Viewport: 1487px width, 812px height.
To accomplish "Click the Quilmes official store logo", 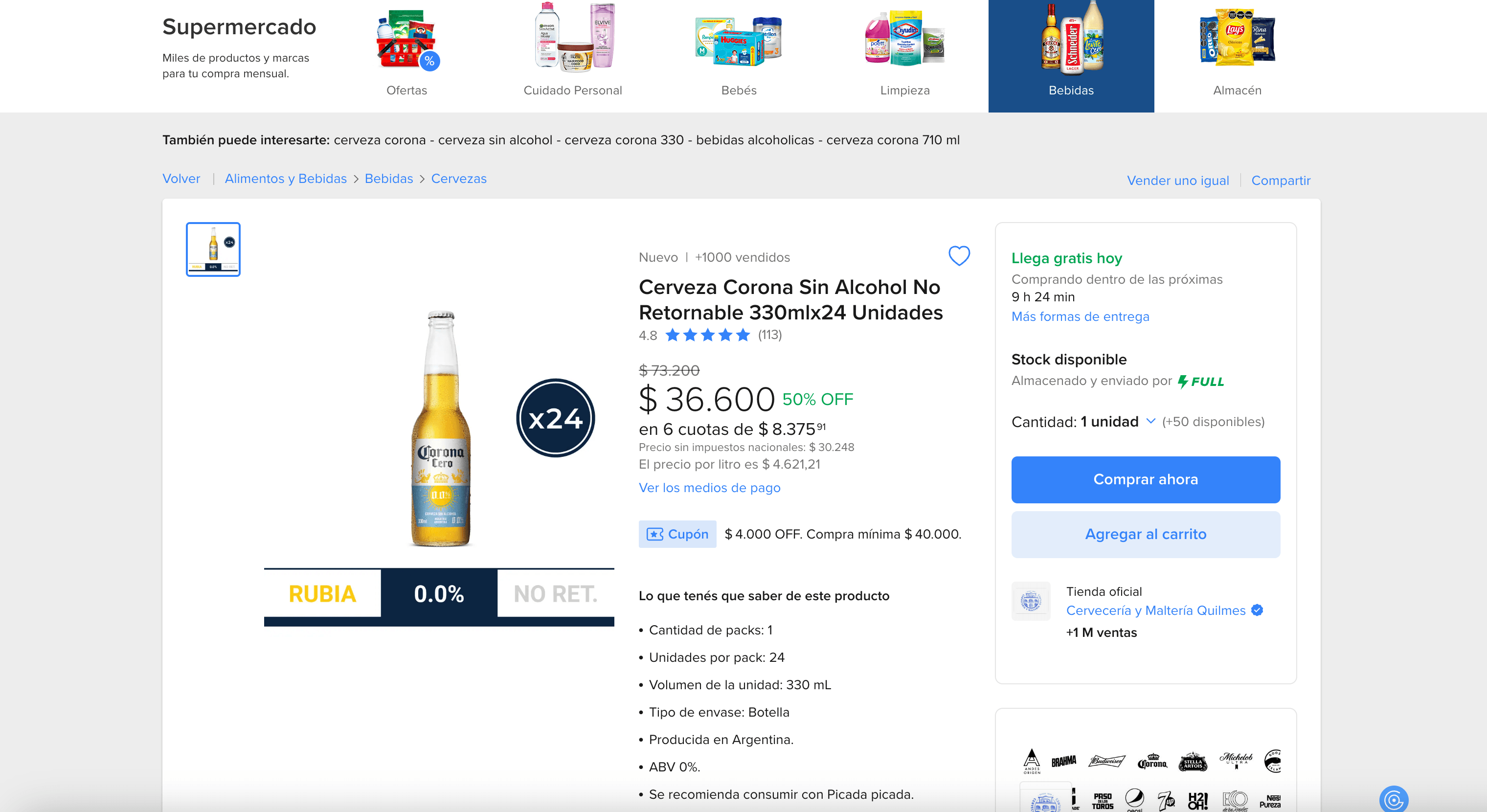I will pos(1031,601).
